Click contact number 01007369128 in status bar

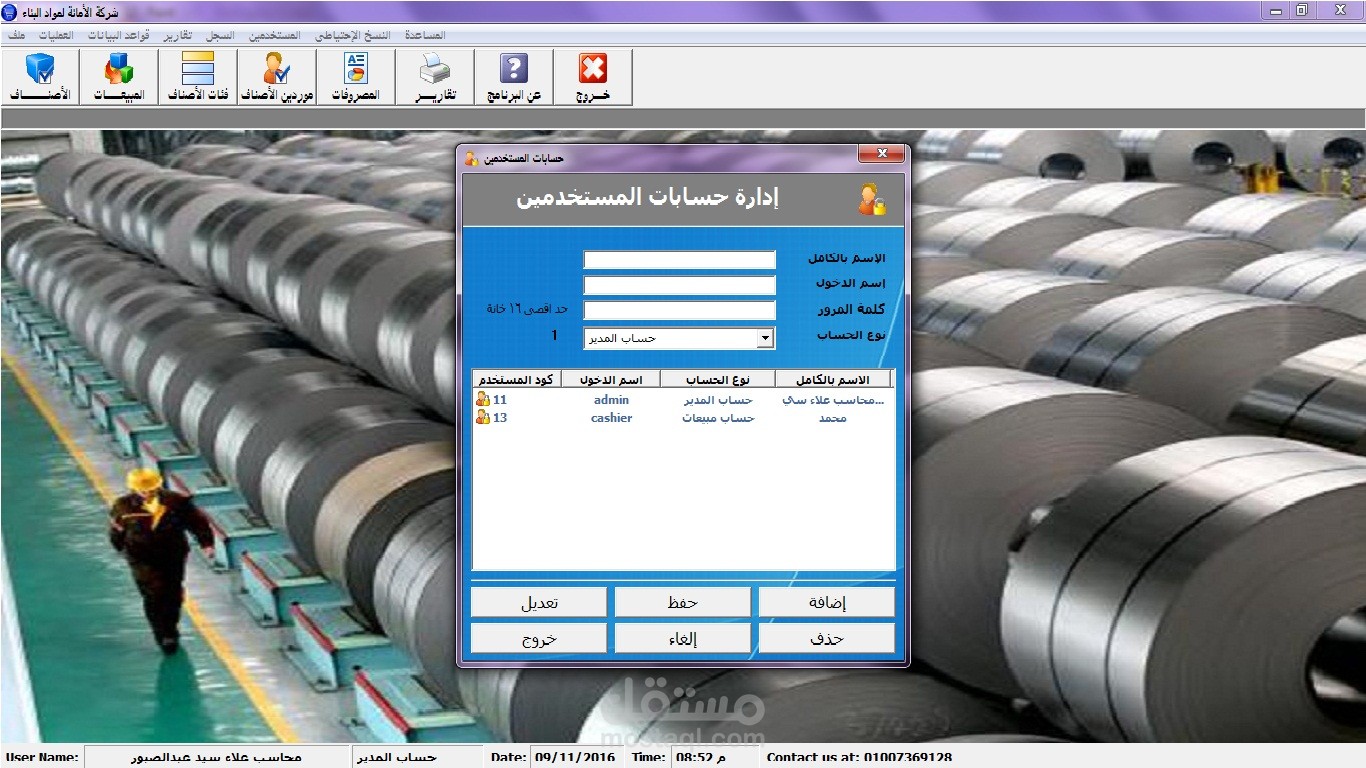point(907,757)
